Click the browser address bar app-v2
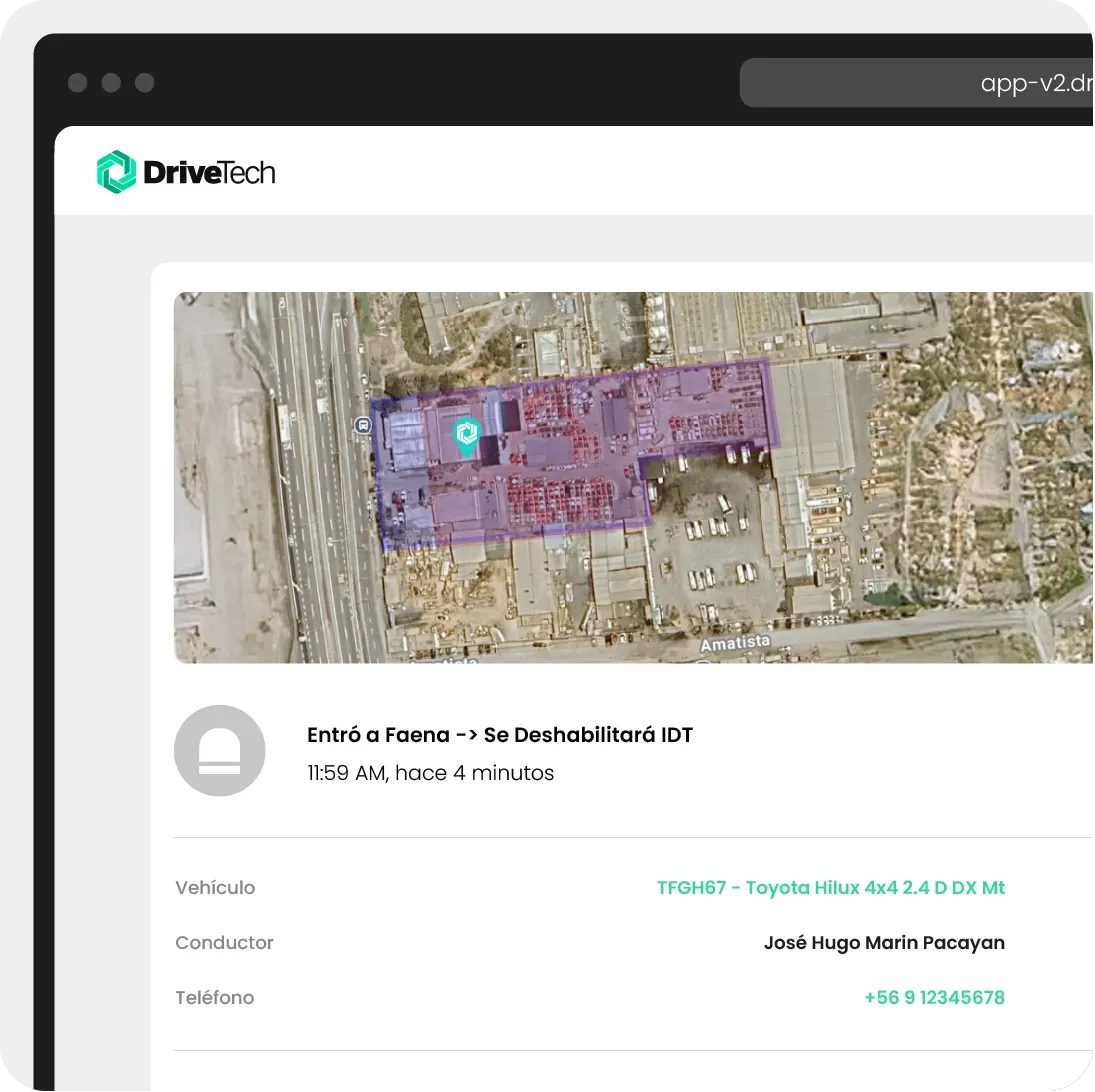The image size is (1095, 1092). [x=916, y=83]
